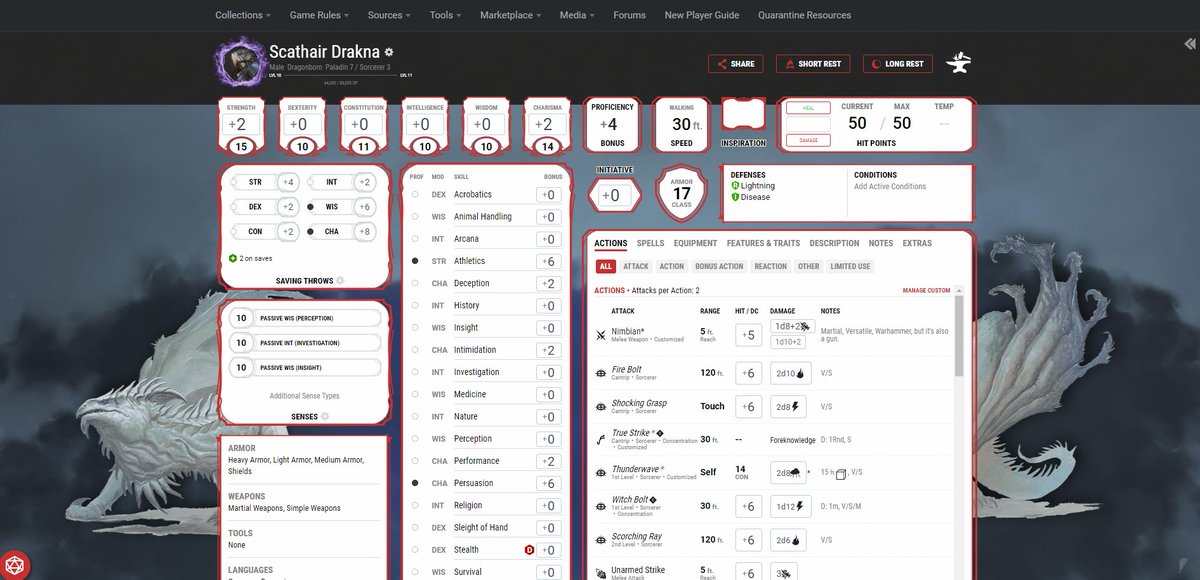Filter actions by Attack
The image size is (1200, 580).
tap(636, 267)
